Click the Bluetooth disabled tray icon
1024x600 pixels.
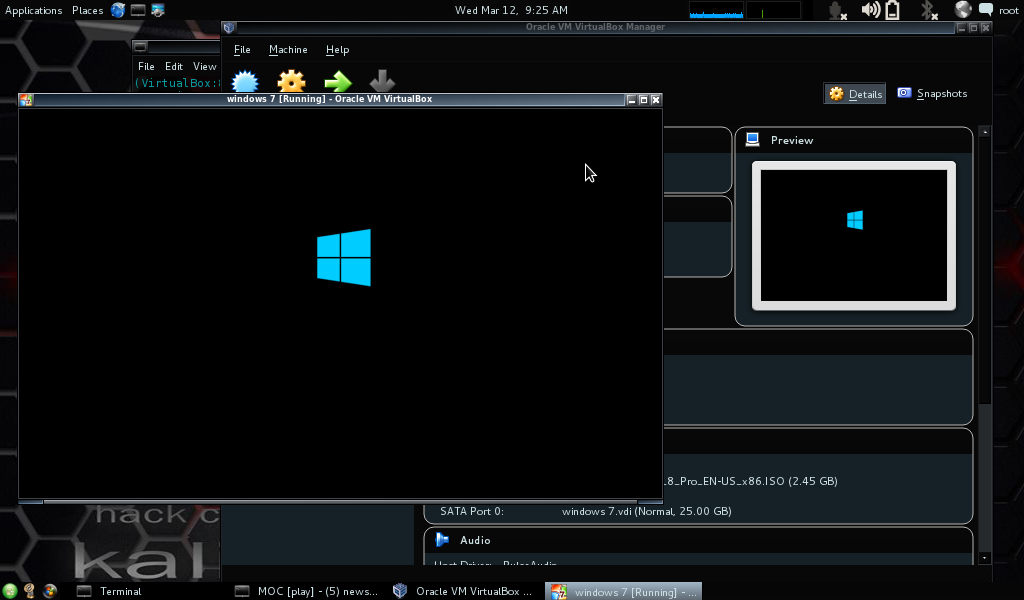(x=929, y=10)
